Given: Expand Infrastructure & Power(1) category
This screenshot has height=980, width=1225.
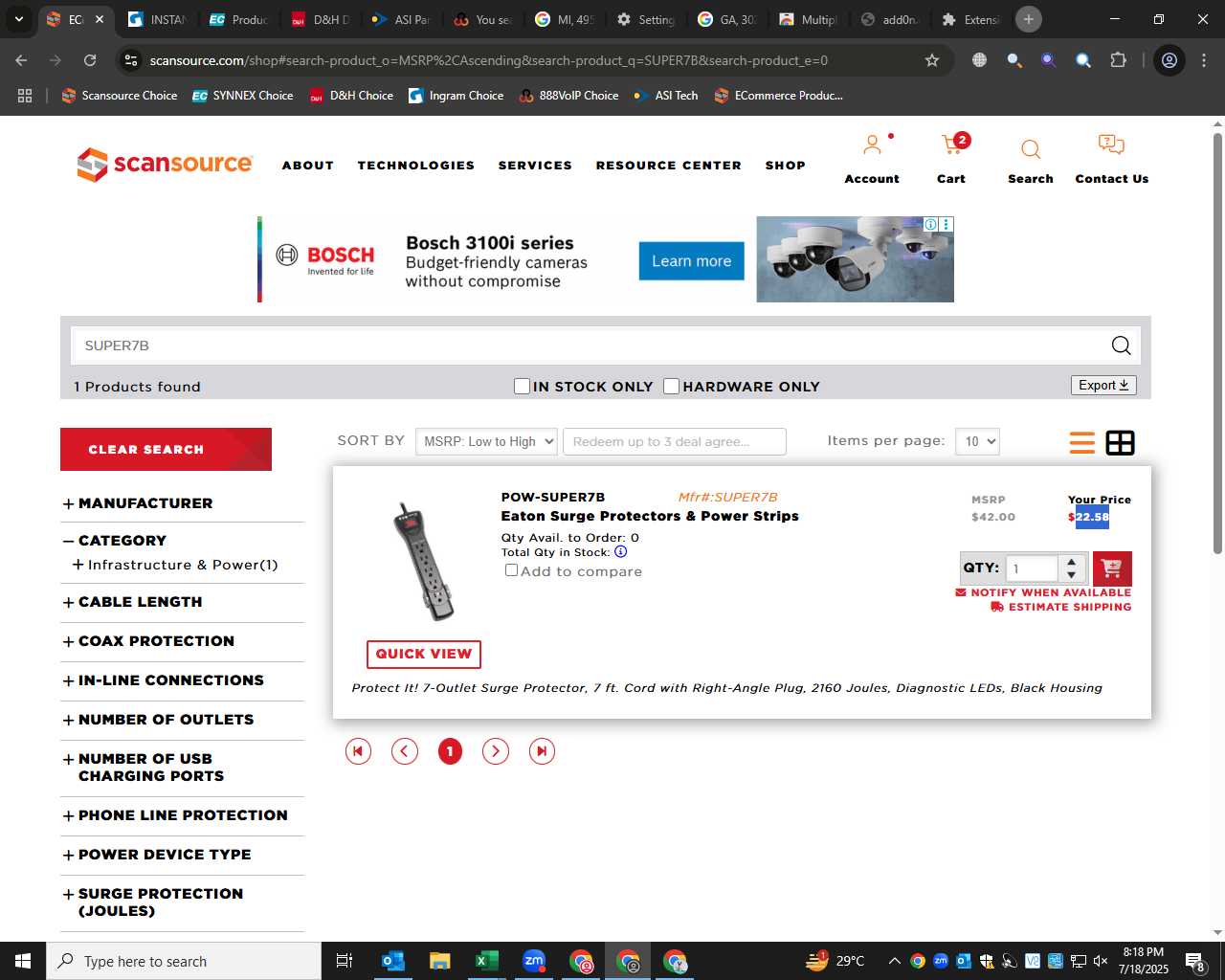Looking at the screenshot, I should pyautogui.click(x=78, y=565).
